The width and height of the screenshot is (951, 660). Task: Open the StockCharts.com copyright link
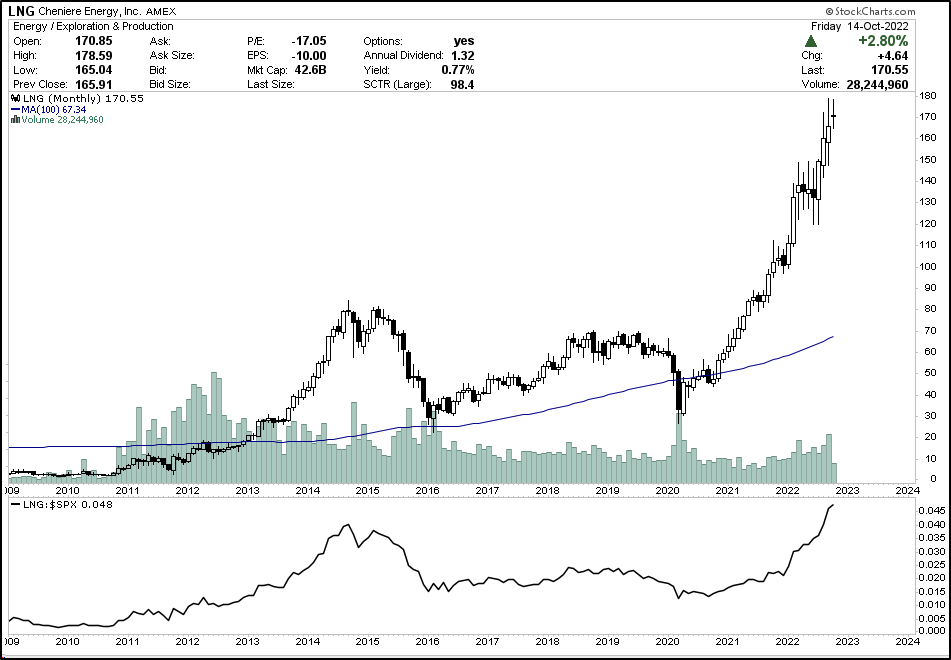tap(870, 12)
